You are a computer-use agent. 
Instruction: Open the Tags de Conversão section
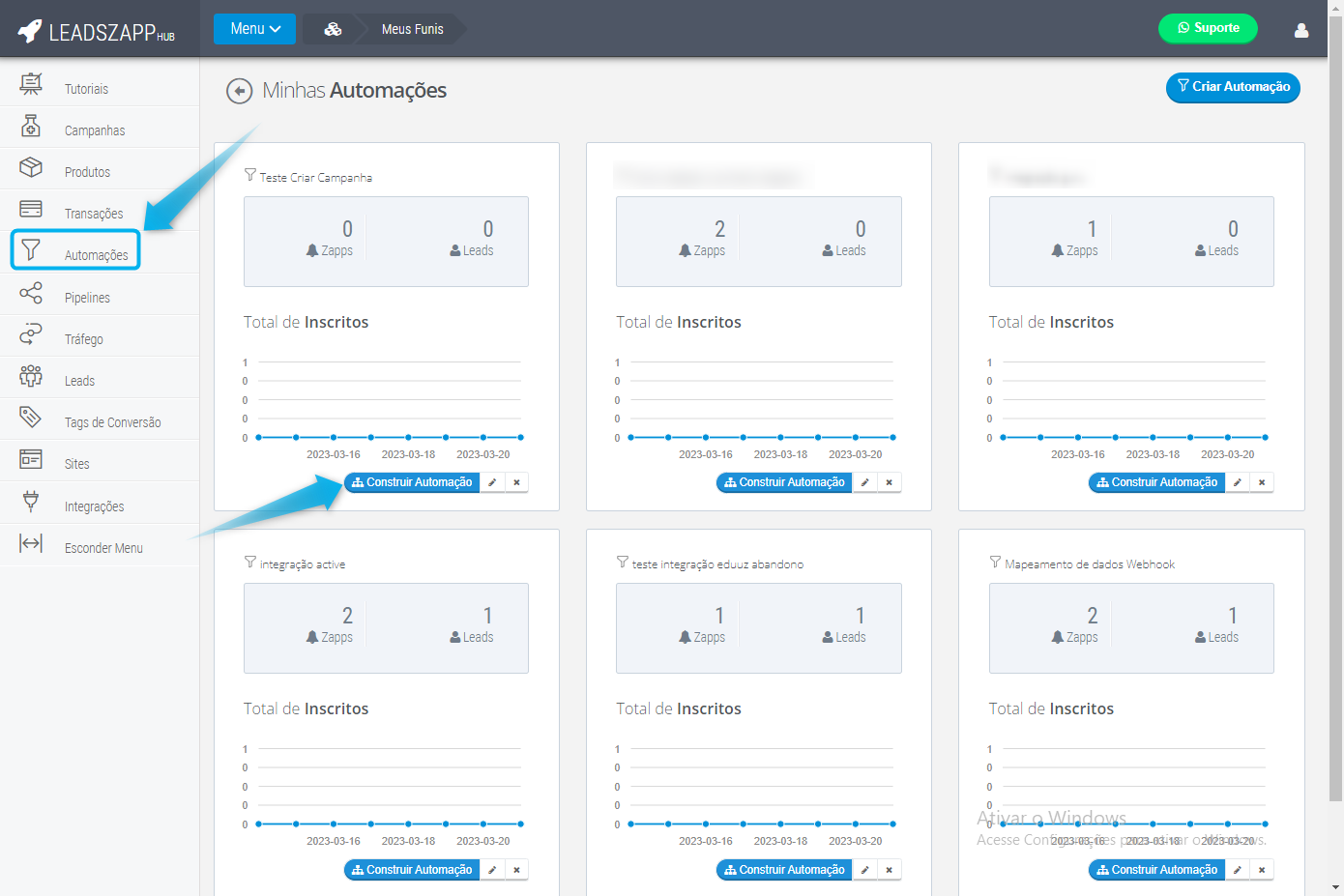(112, 422)
